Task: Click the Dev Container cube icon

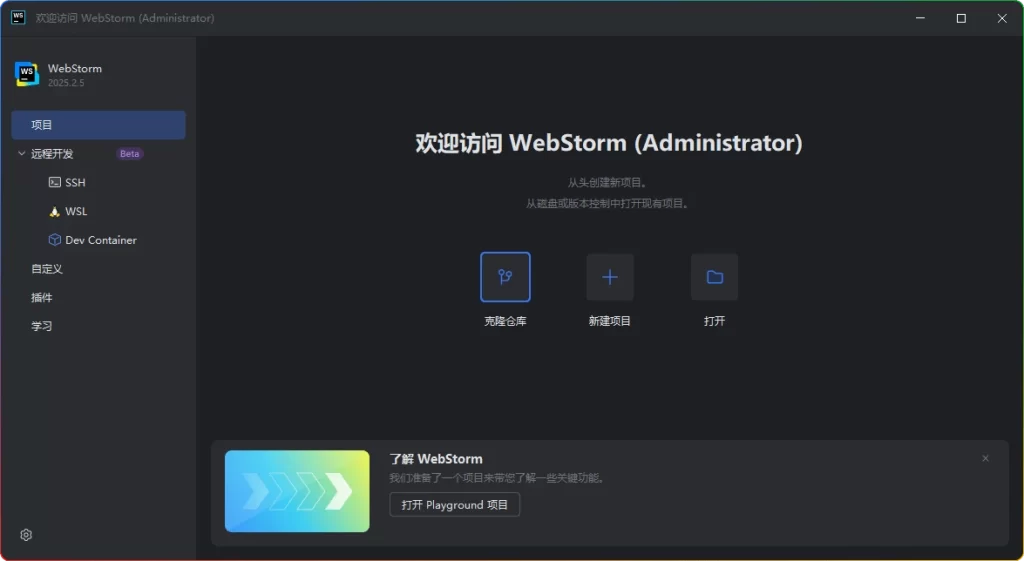Action: click(55, 240)
